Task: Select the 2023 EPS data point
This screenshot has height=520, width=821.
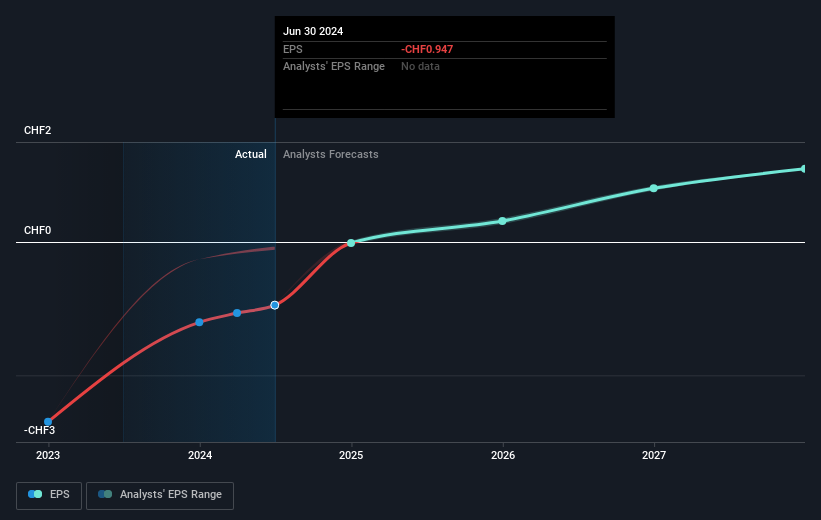Action: [48, 422]
